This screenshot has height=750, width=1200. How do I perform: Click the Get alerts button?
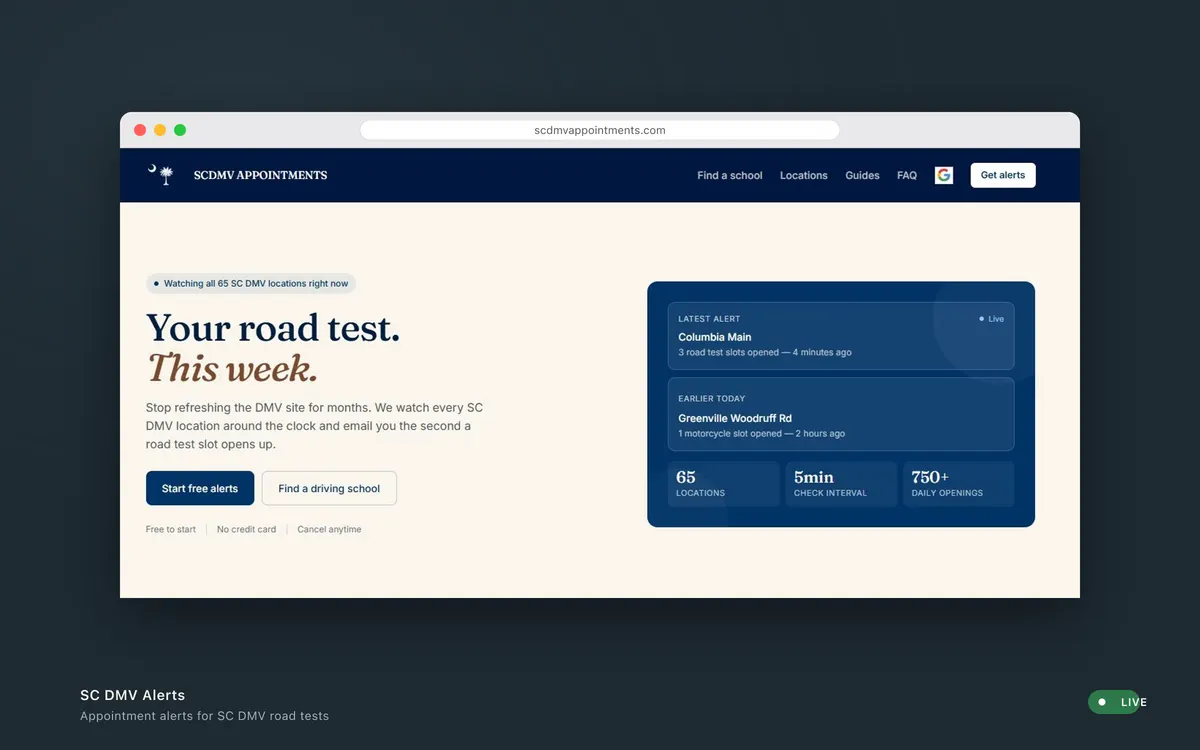point(1003,175)
